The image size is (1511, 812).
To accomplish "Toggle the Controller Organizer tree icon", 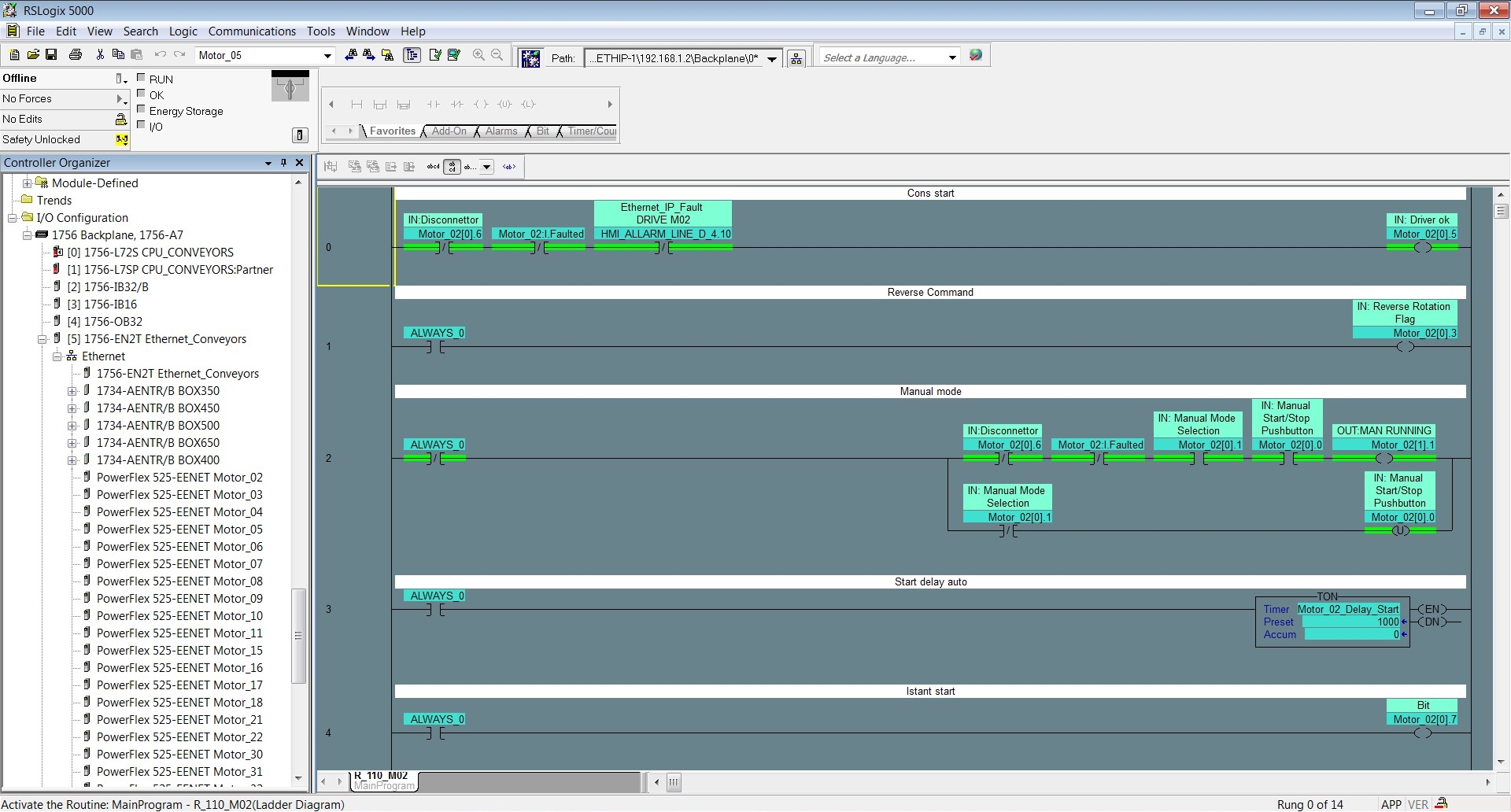I will point(412,55).
